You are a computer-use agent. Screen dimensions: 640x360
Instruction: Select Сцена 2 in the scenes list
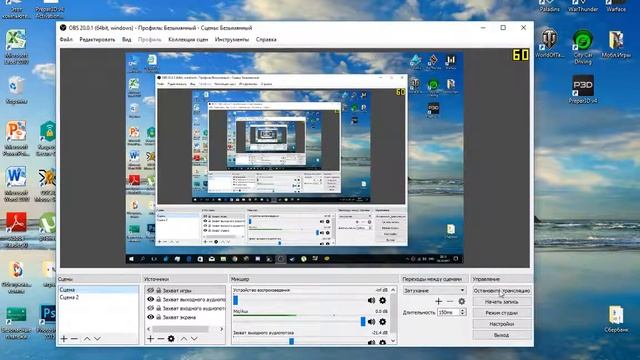98,298
